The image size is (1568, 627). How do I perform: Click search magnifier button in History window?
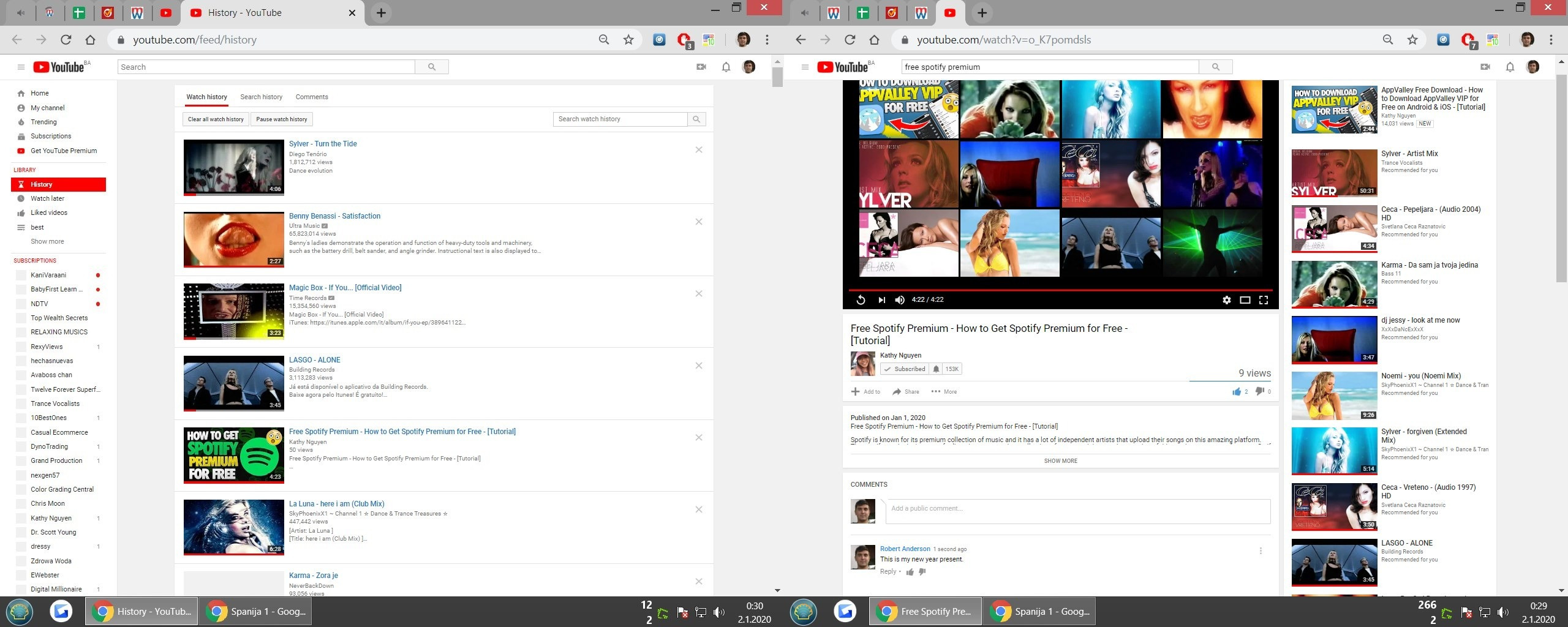coord(432,67)
